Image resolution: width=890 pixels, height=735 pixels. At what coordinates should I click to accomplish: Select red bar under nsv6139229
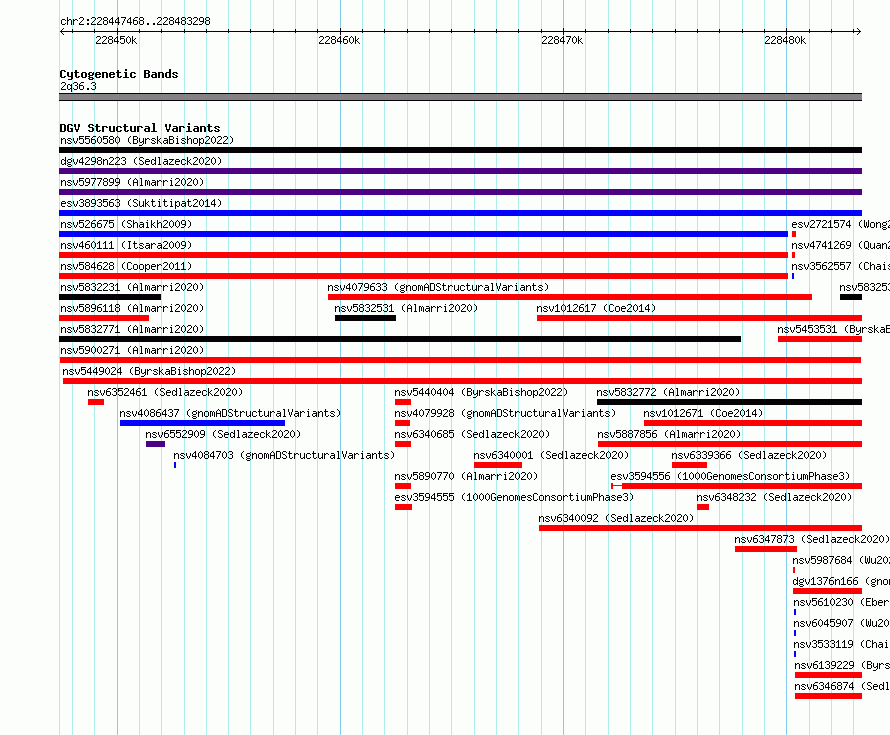tap(828, 675)
